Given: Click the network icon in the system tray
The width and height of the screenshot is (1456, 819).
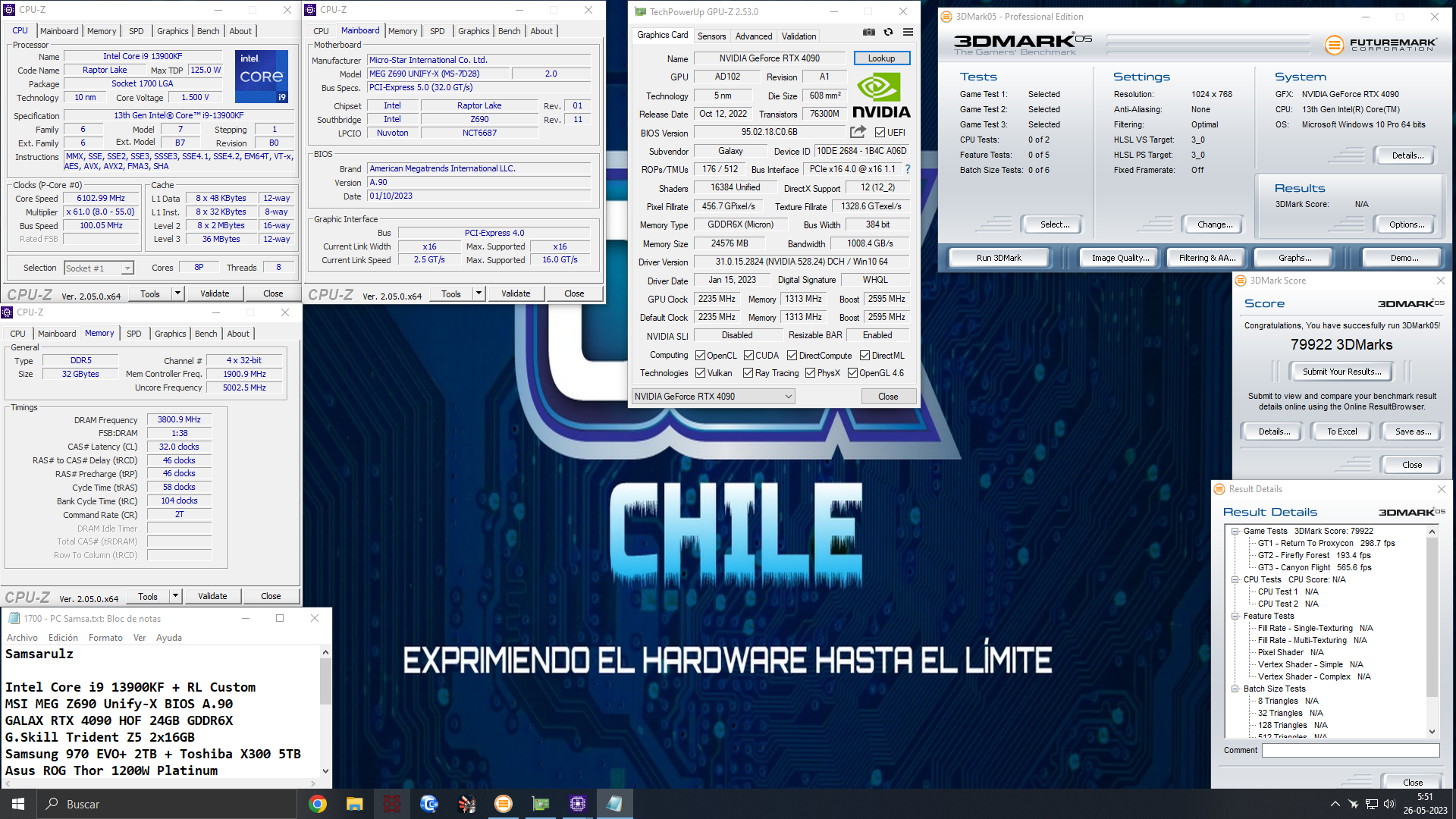Looking at the screenshot, I should coord(1372,804).
